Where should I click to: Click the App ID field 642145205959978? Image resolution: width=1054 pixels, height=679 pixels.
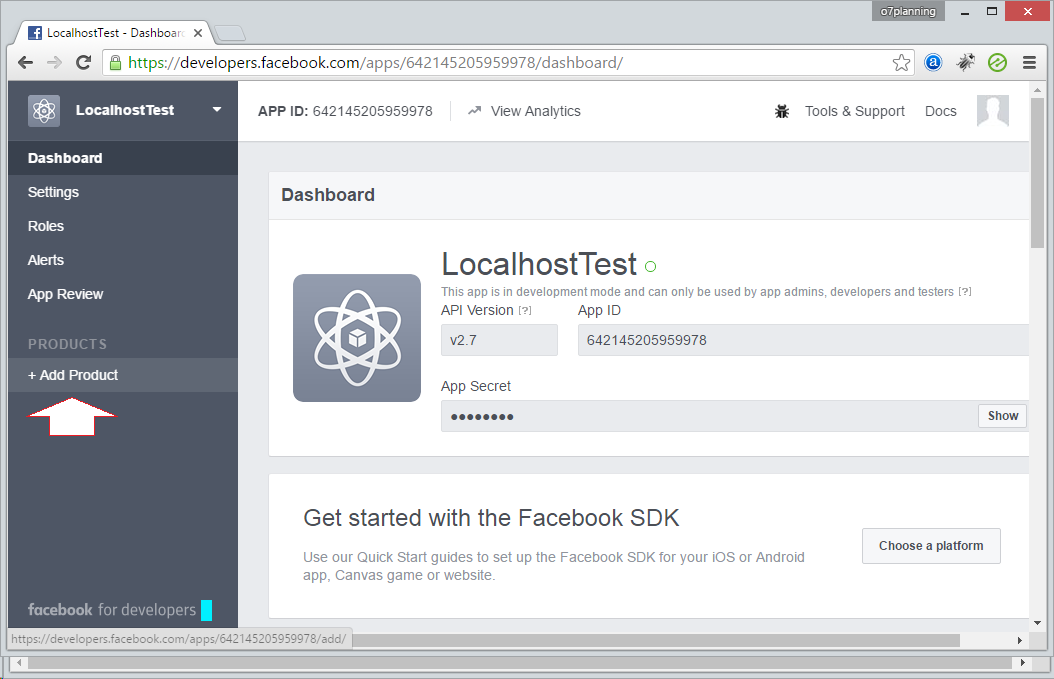click(x=803, y=340)
